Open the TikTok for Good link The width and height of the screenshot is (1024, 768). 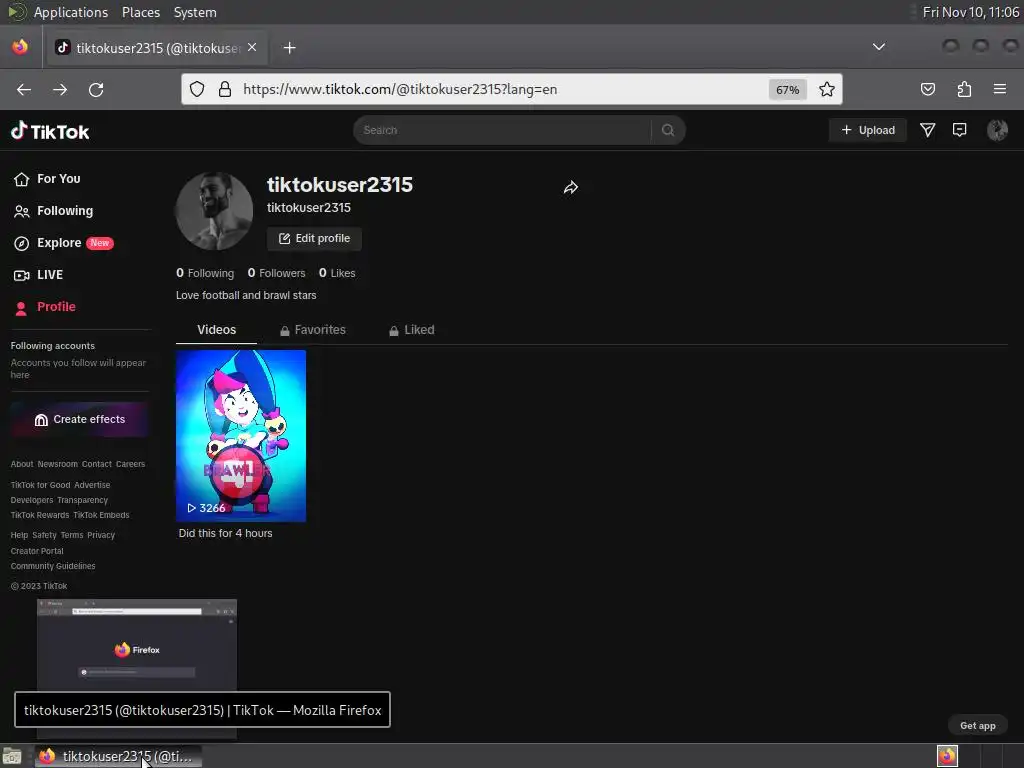click(40, 485)
